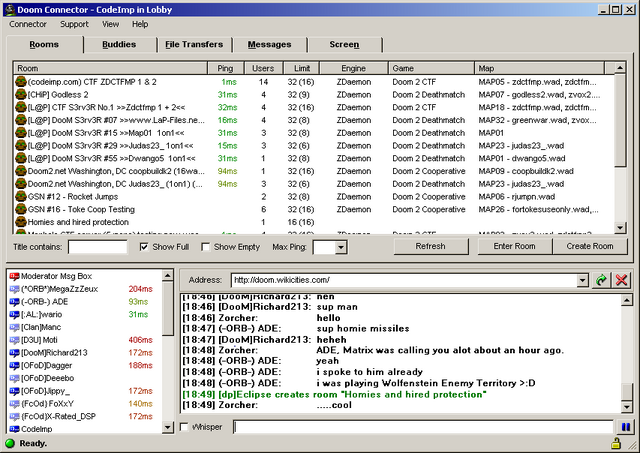Sort rooms by the Users column header
The image size is (640, 453).
(x=263, y=68)
